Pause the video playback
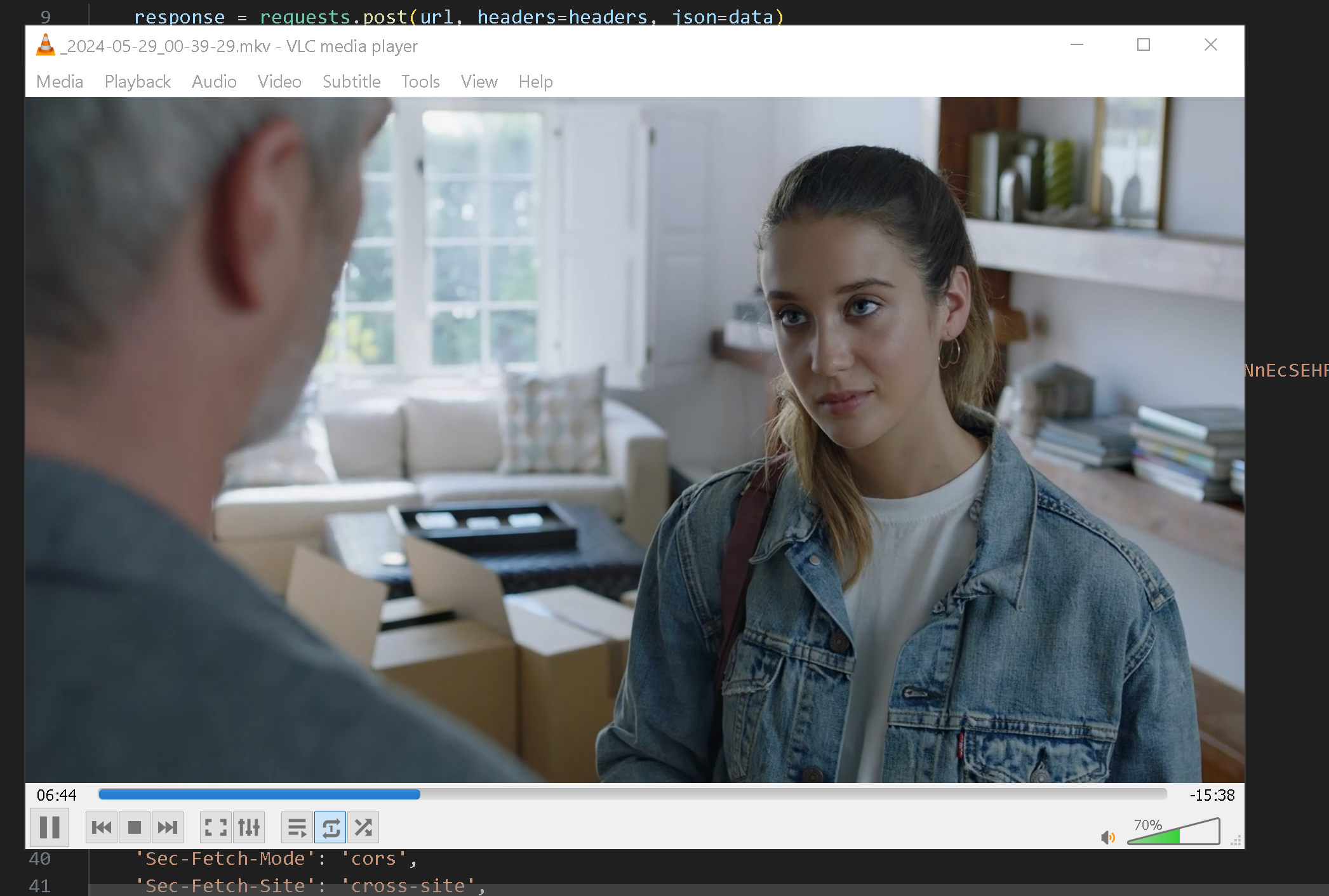The image size is (1329, 896). pos(50,827)
